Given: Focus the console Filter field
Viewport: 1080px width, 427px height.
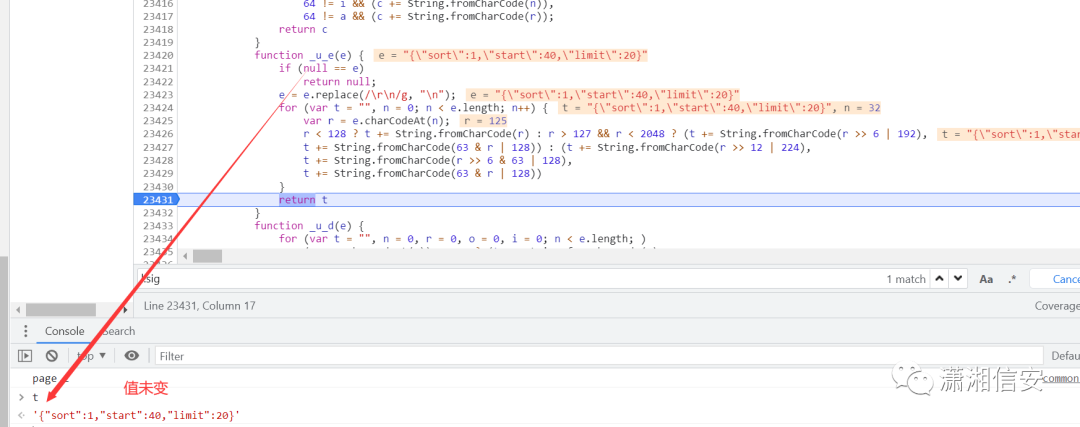Looking at the screenshot, I should click(598, 356).
